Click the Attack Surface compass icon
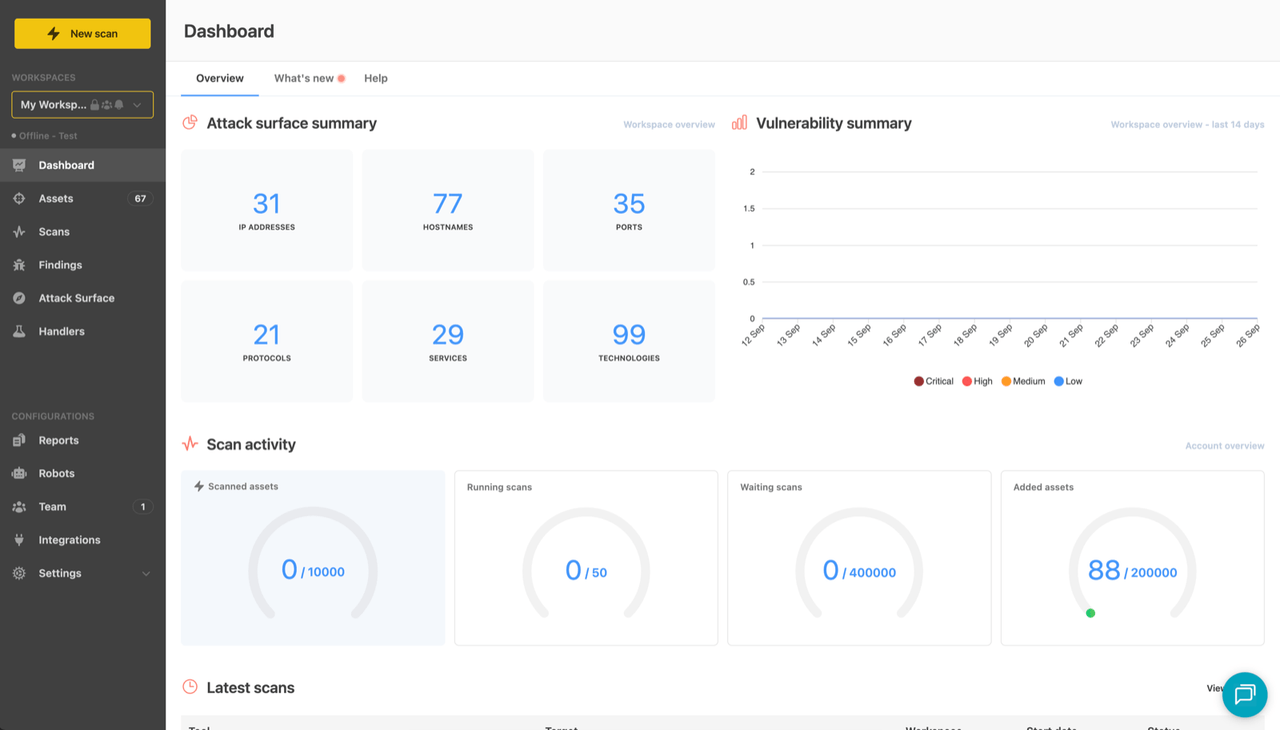 coord(19,298)
